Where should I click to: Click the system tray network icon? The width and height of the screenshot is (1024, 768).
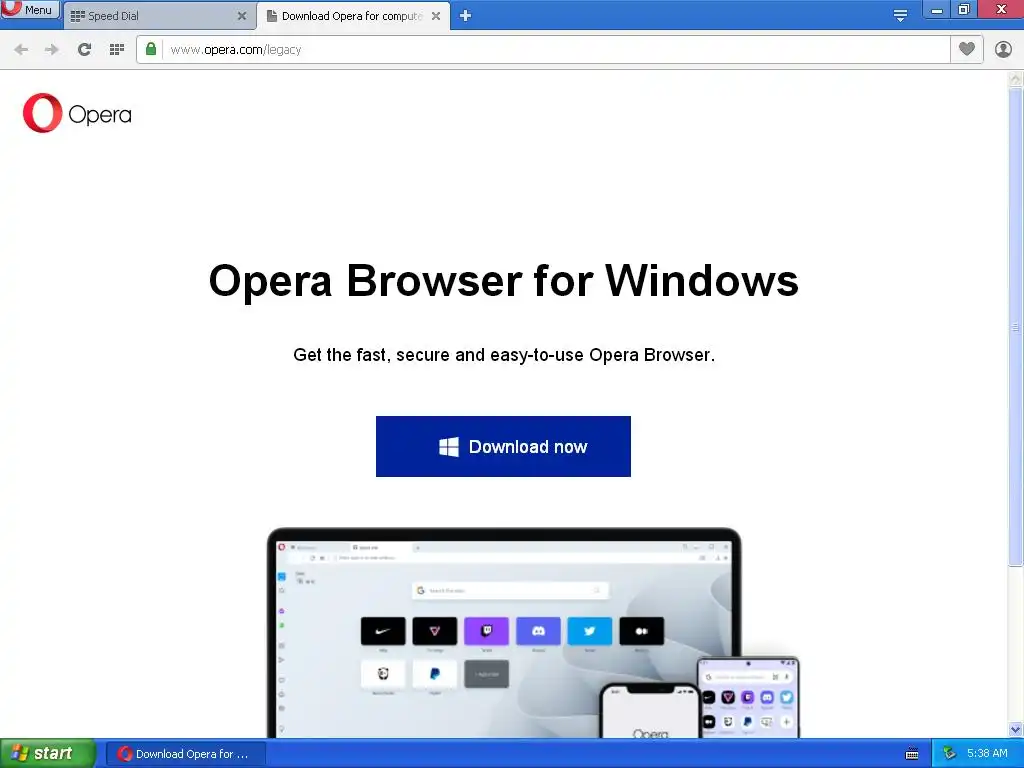tap(949, 754)
